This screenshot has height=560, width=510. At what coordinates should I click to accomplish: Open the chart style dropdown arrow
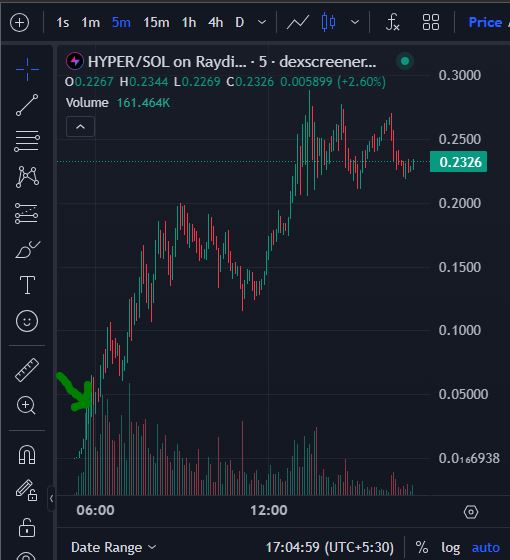pyautogui.click(x=355, y=22)
